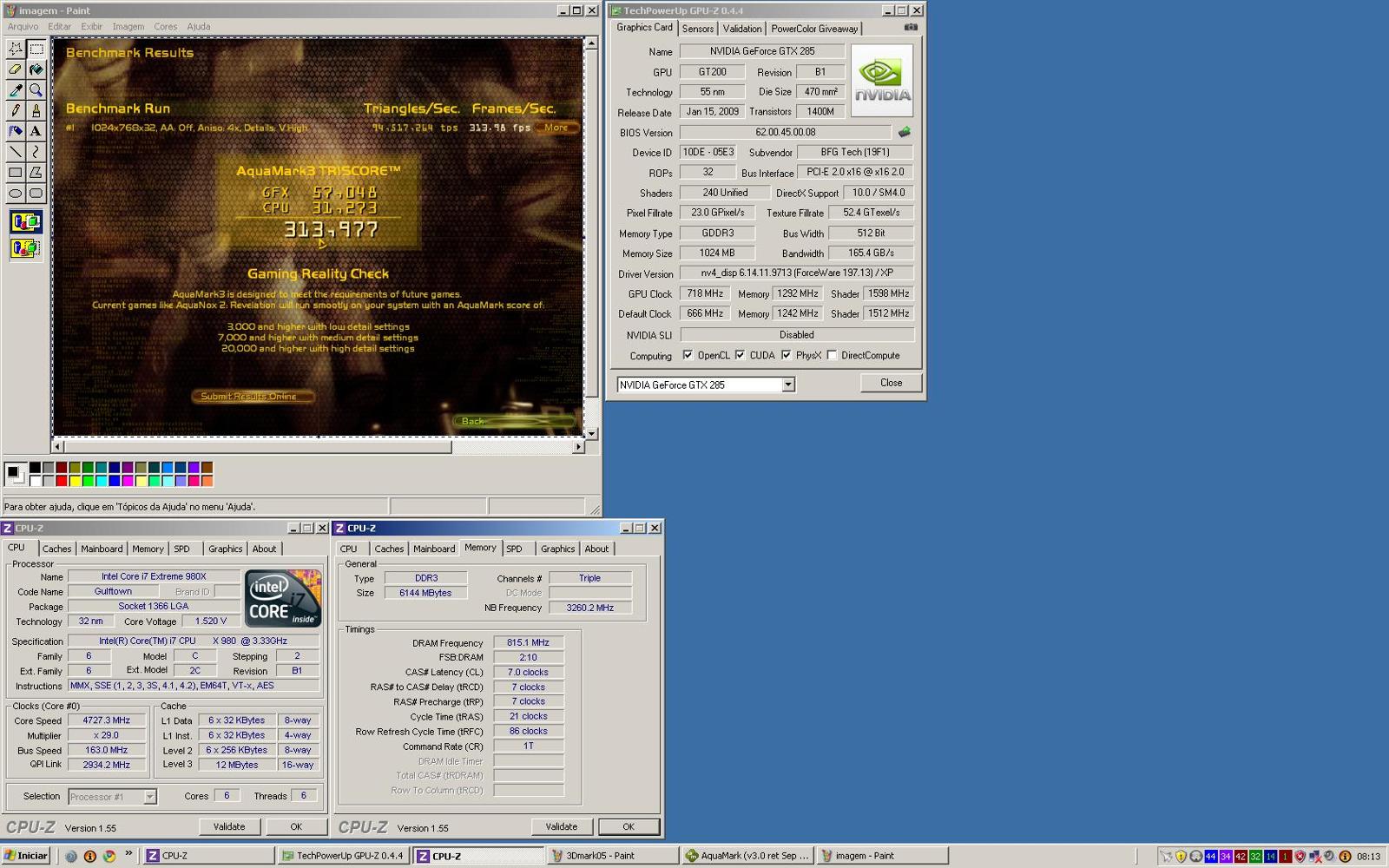Click Paint horizontal scrollbar right arrow
Viewport: 1389px width, 868px height.
578,446
